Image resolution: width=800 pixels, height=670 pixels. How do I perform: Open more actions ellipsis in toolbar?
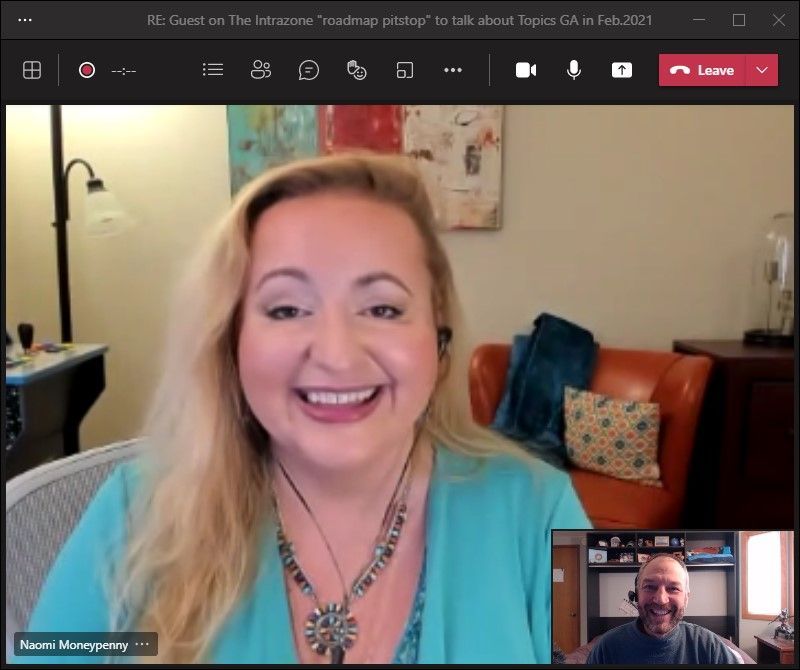453,70
